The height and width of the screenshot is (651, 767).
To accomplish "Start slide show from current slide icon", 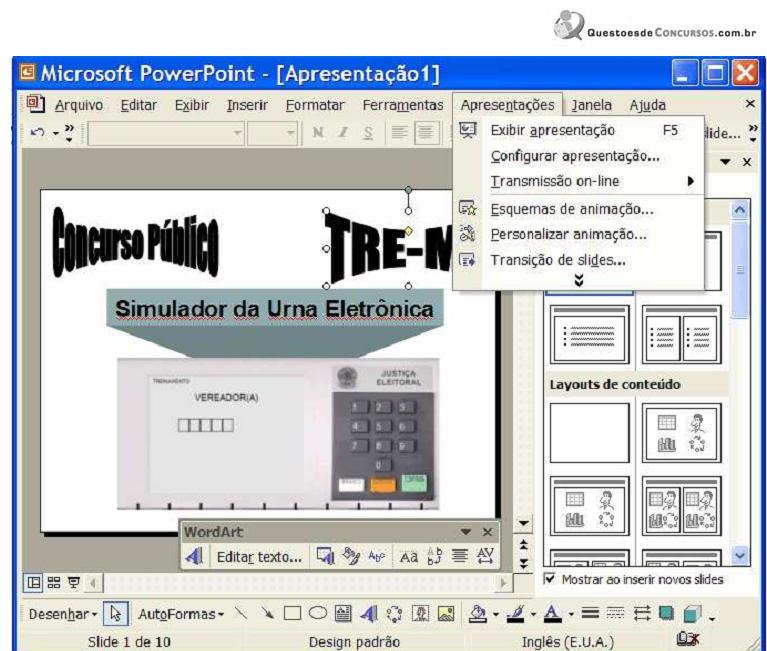I will pos(74,583).
